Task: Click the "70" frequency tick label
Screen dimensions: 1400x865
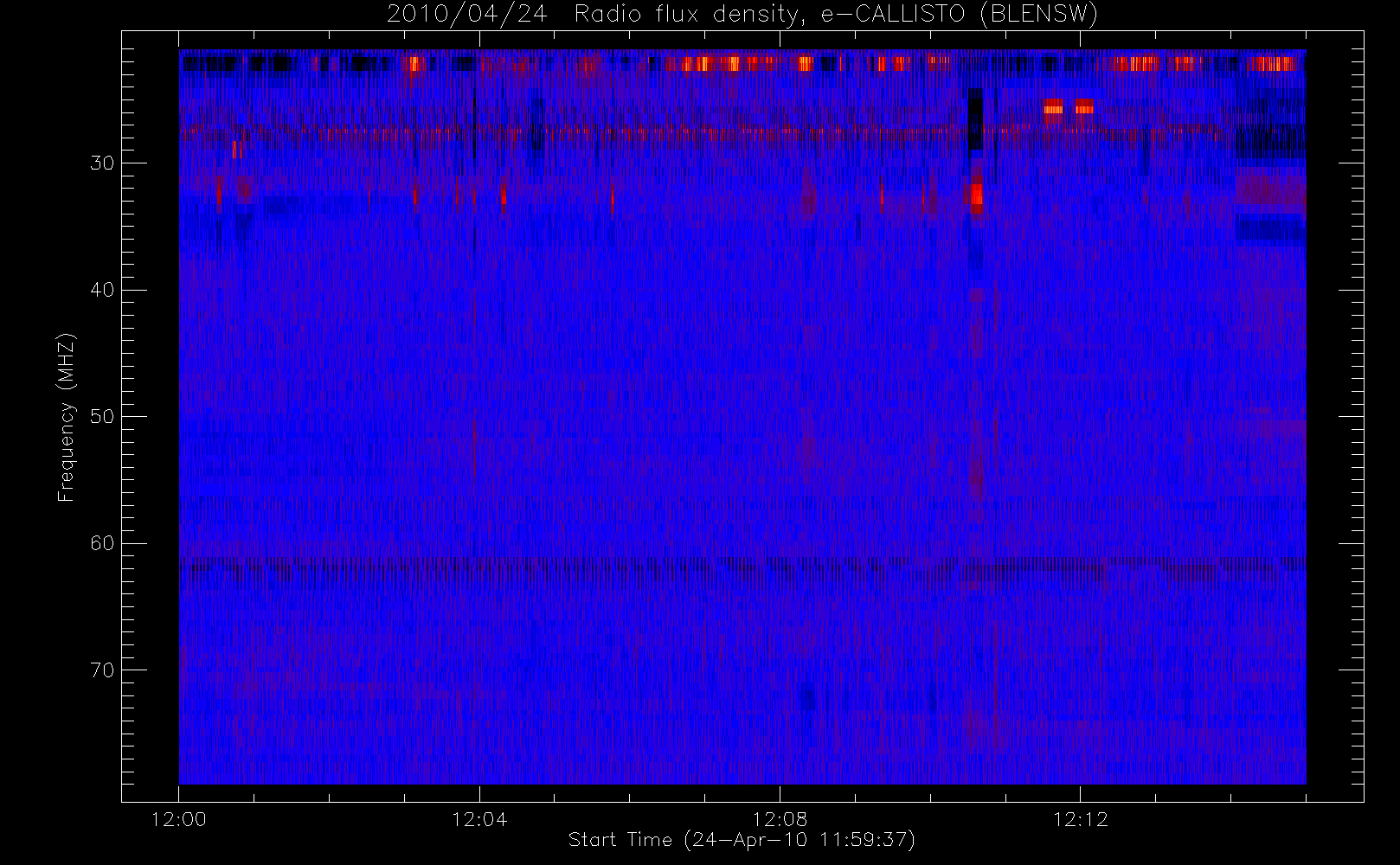Action: click(x=101, y=670)
